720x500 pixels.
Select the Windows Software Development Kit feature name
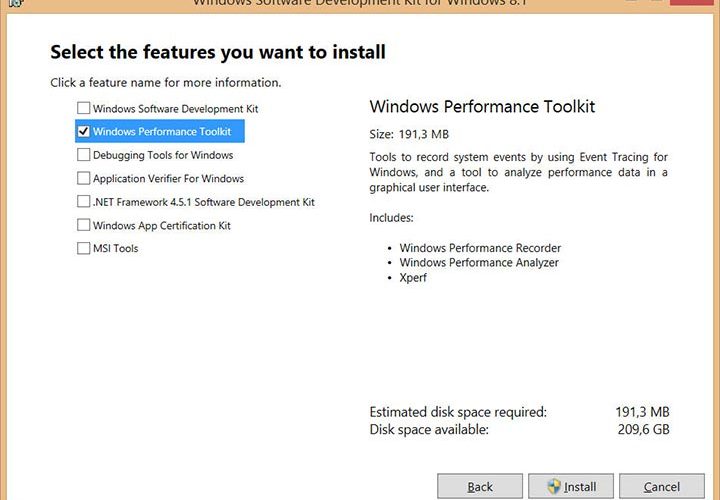175,108
